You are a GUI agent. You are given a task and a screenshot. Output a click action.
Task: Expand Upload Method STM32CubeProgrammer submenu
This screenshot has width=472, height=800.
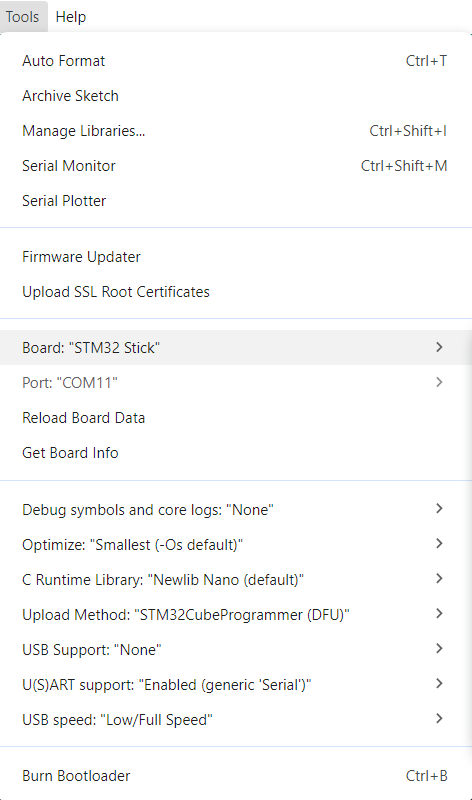[x=236, y=614]
